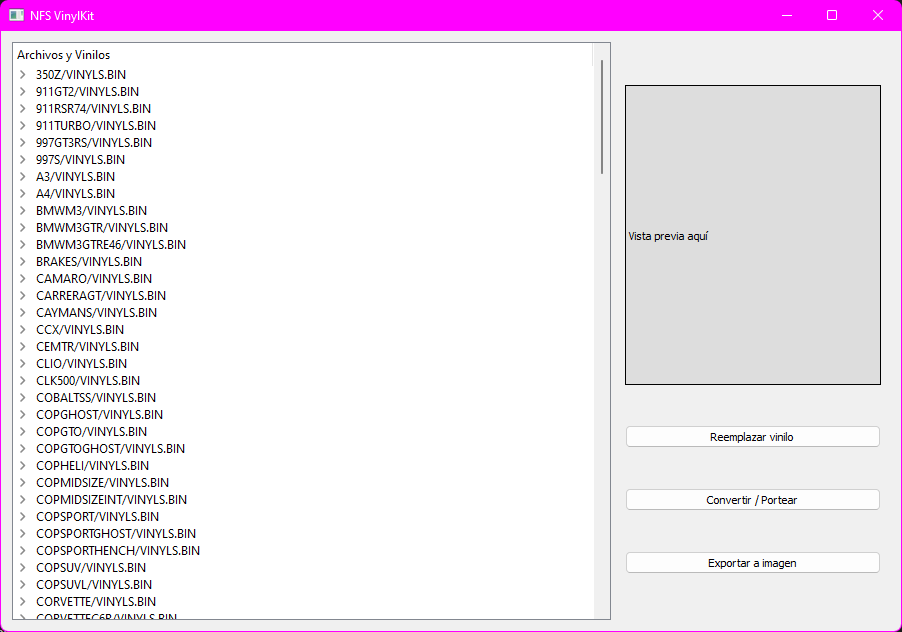The width and height of the screenshot is (902, 632).
Task: Expand the 997GT3RS/VINYLS.BIN node
Action: [22, 142]
